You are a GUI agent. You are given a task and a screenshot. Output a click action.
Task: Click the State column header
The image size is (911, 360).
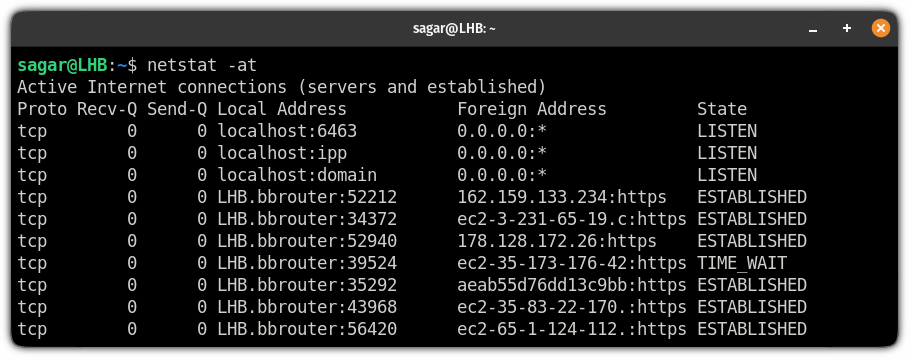click(x=722, y=109)
